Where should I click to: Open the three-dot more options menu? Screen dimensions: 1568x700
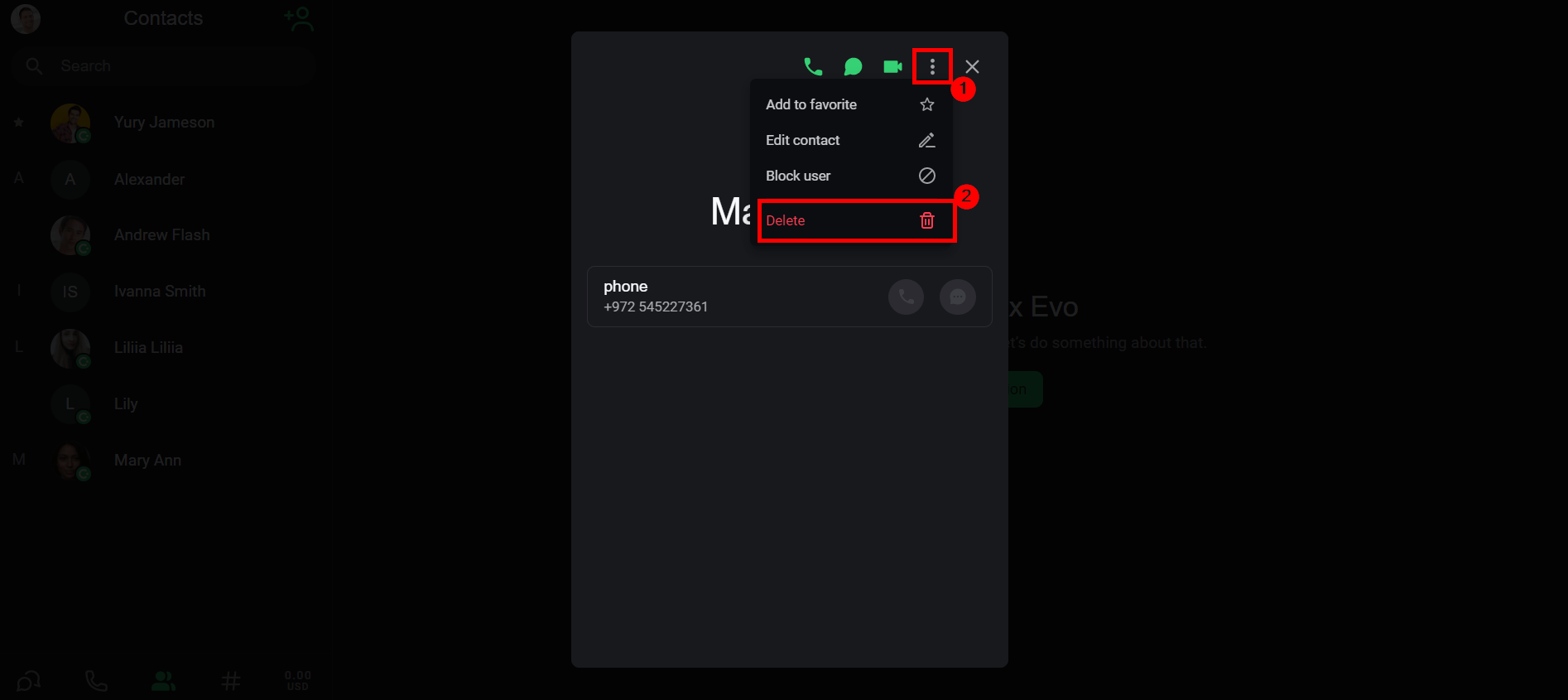tap(932, 66)
